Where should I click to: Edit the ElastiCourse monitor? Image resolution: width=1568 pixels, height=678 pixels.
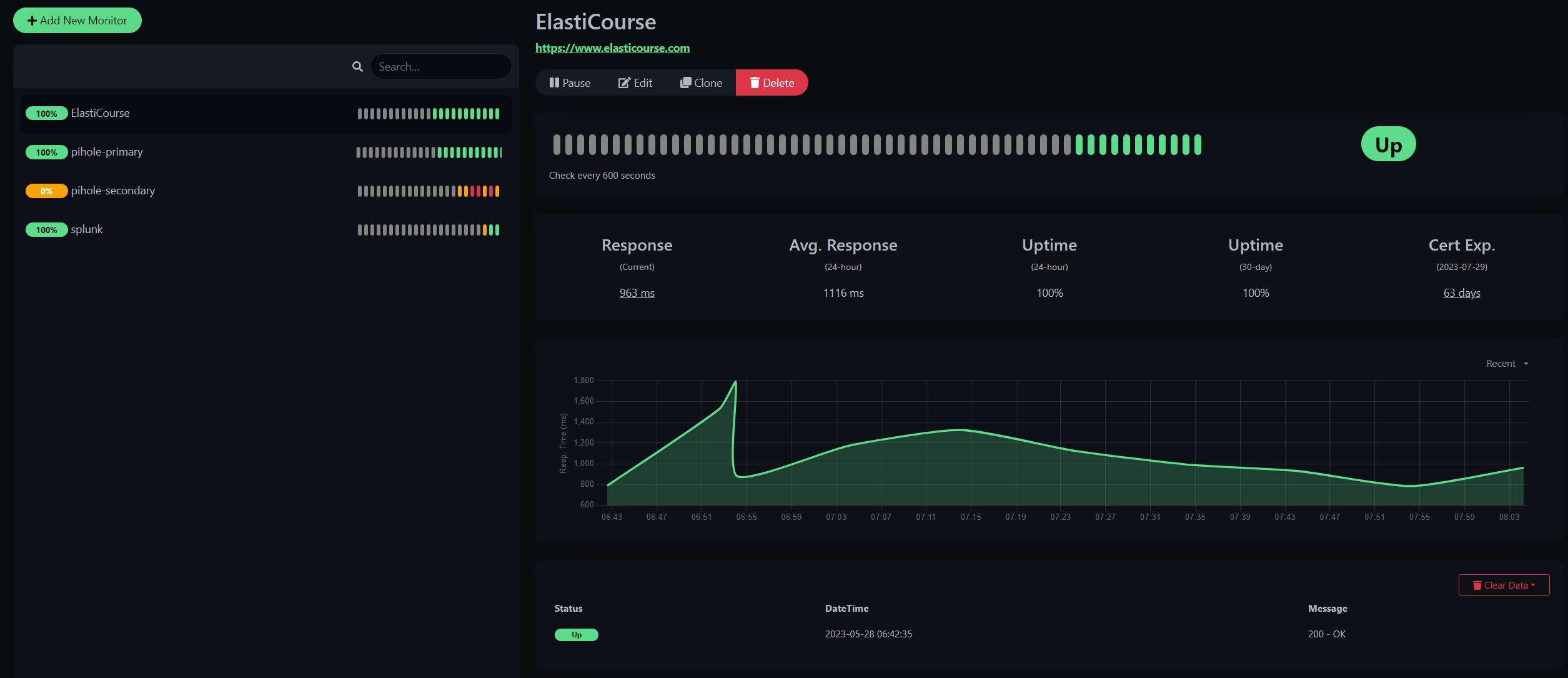click(x=635, y=82)
